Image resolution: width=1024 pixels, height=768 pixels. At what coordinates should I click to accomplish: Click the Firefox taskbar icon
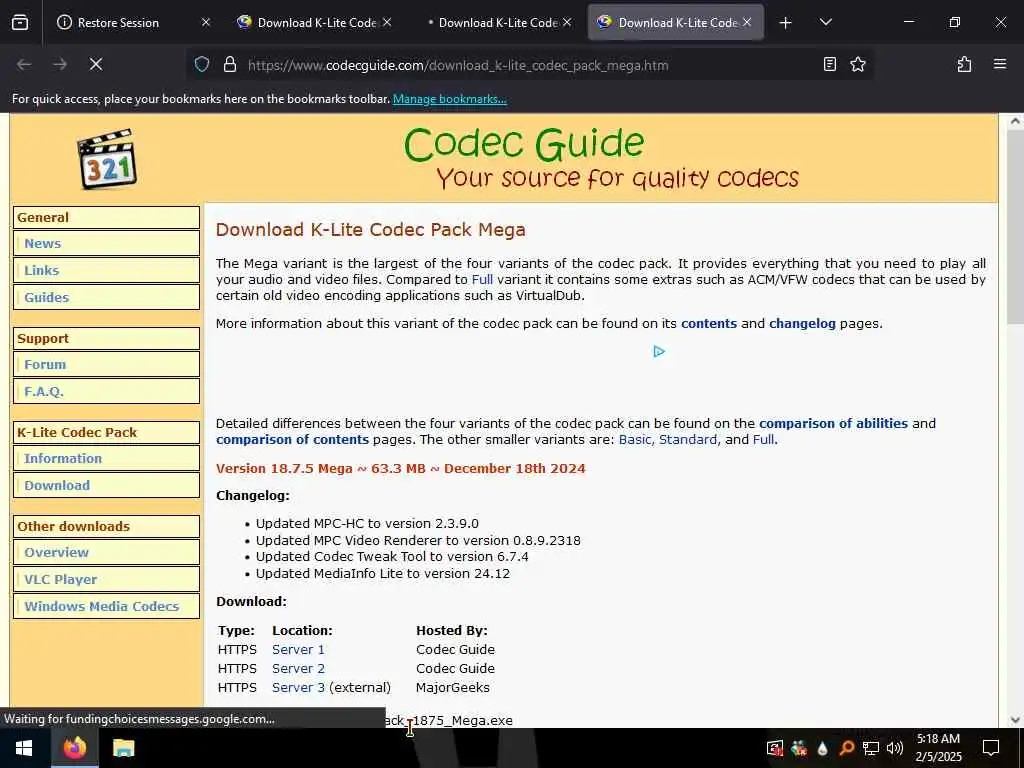tap(75, 748)
